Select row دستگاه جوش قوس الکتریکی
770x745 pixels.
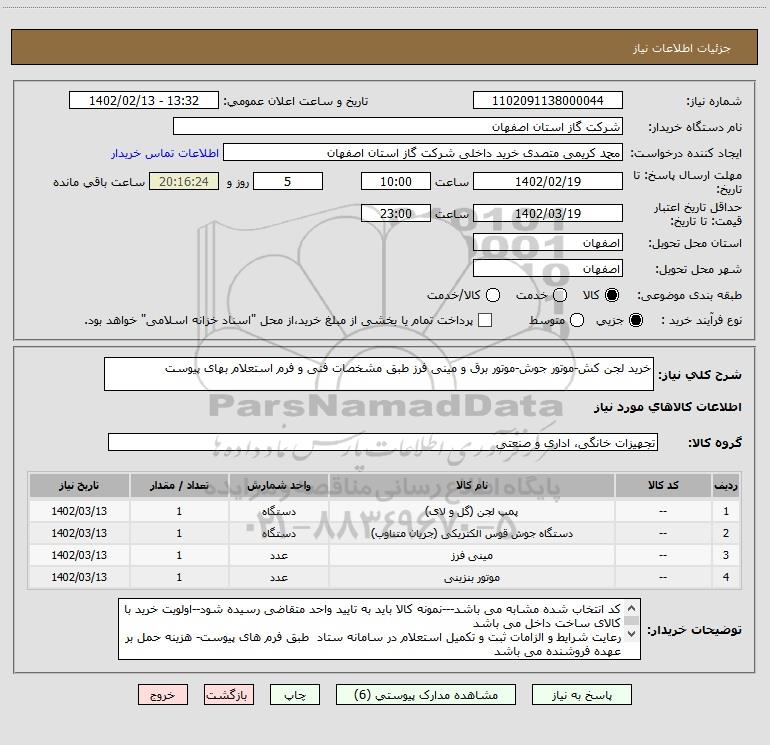tap(385, 533)
